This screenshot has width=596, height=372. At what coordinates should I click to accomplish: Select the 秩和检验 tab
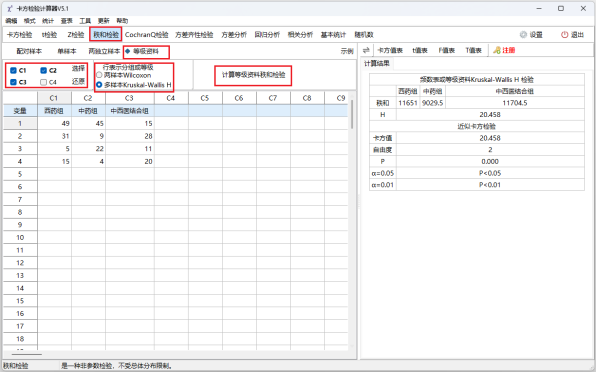click(106, 35)
